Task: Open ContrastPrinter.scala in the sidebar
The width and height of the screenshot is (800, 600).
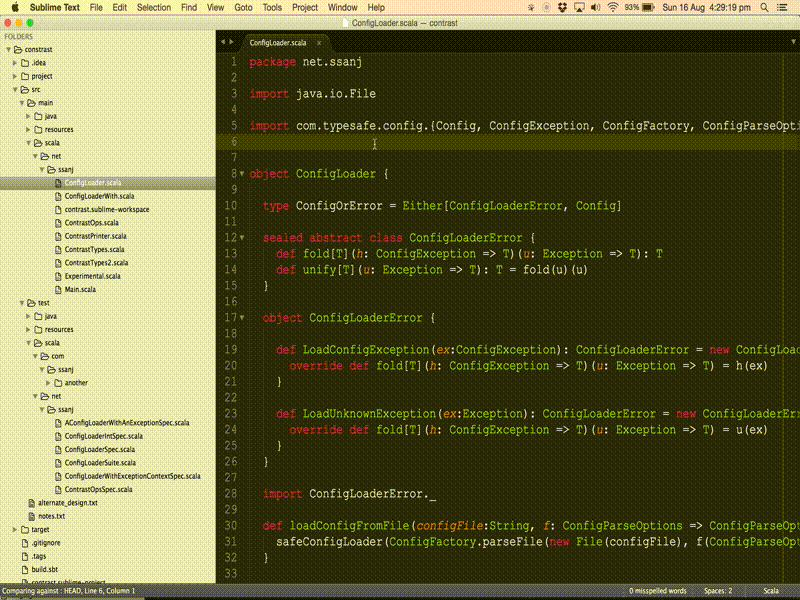Action: [x=95, y=236]
